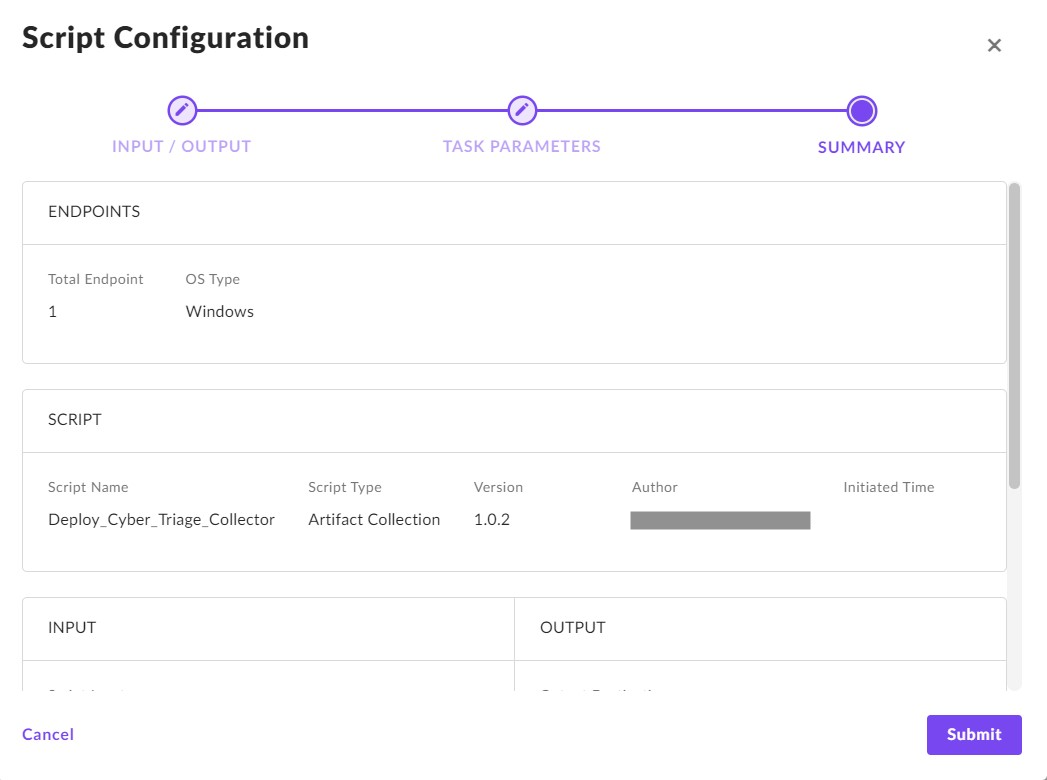Viewport: 1047px width, 780px height.
Task: Click the version number 1.0.2
Action: click(x=492, y=519)
